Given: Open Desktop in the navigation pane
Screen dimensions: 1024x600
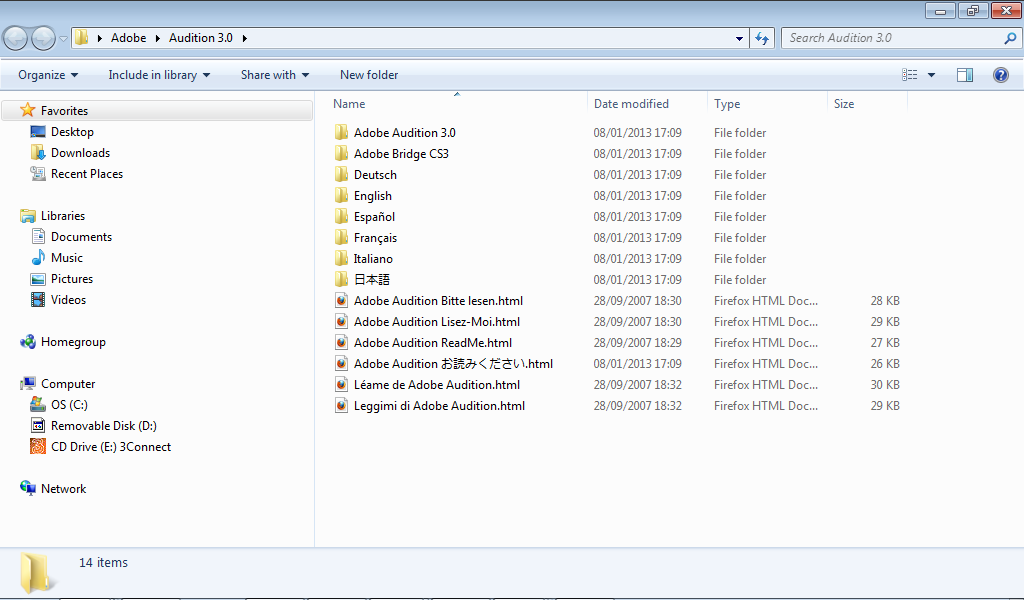Looking at the screenshot, I should (x=72, y=132).
